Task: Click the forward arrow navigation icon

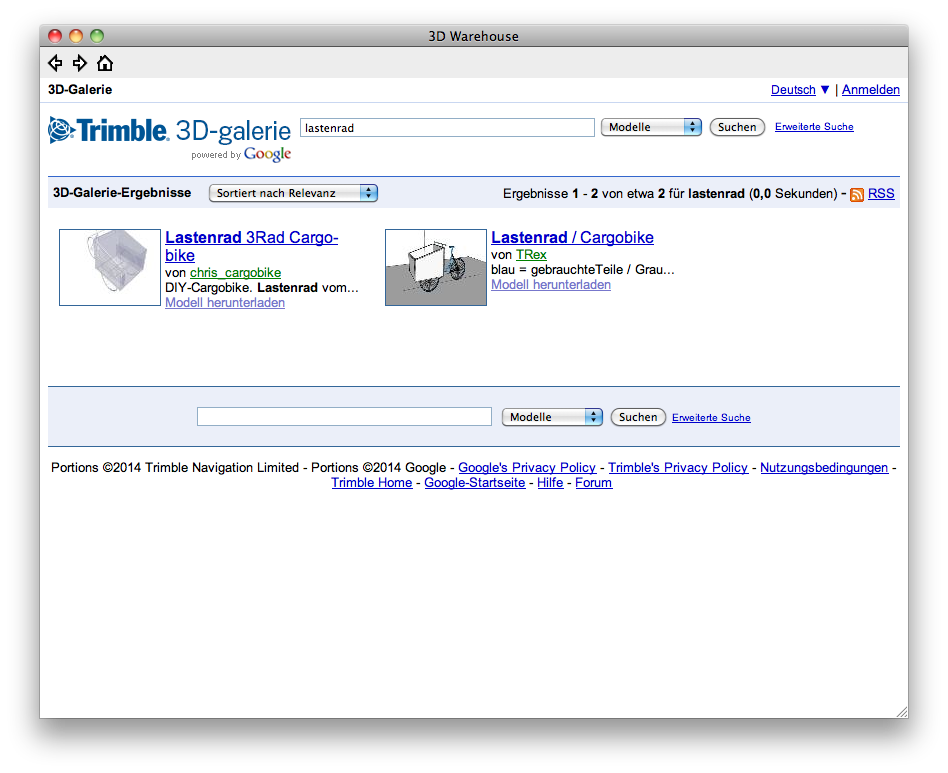Action: pos(80,63)
